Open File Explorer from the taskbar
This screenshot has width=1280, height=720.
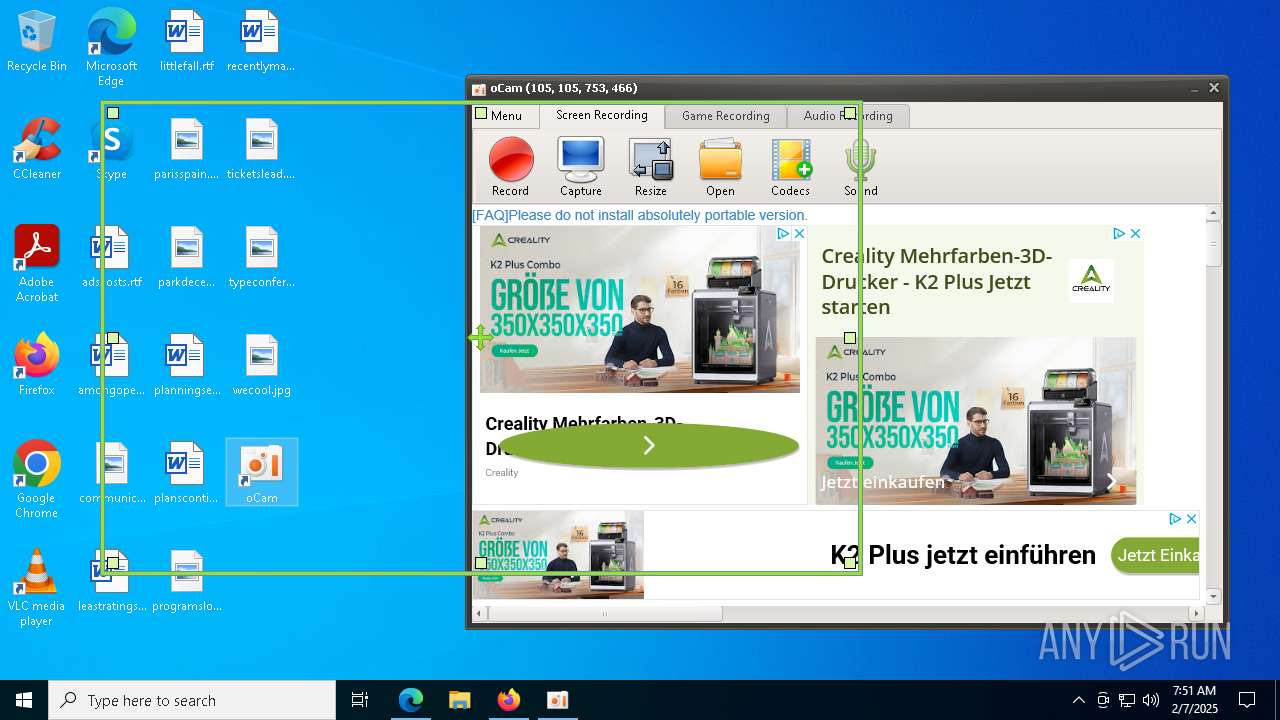(459, 700)
